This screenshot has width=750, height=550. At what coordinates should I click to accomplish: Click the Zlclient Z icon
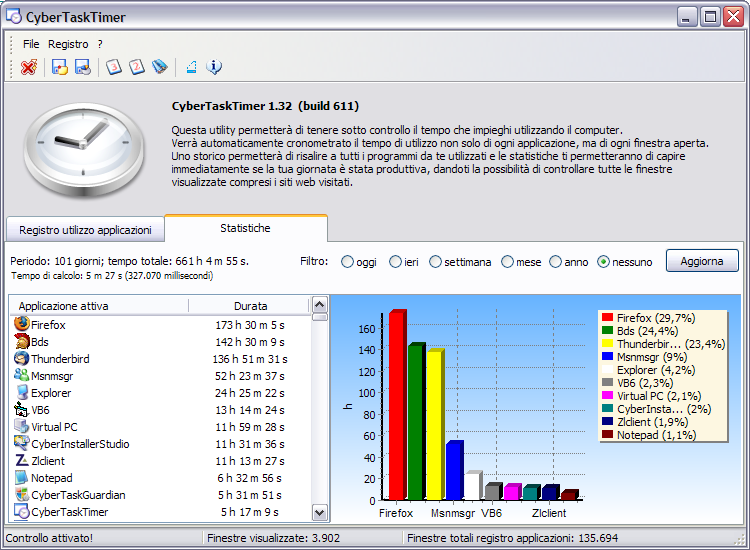point(22,460)
